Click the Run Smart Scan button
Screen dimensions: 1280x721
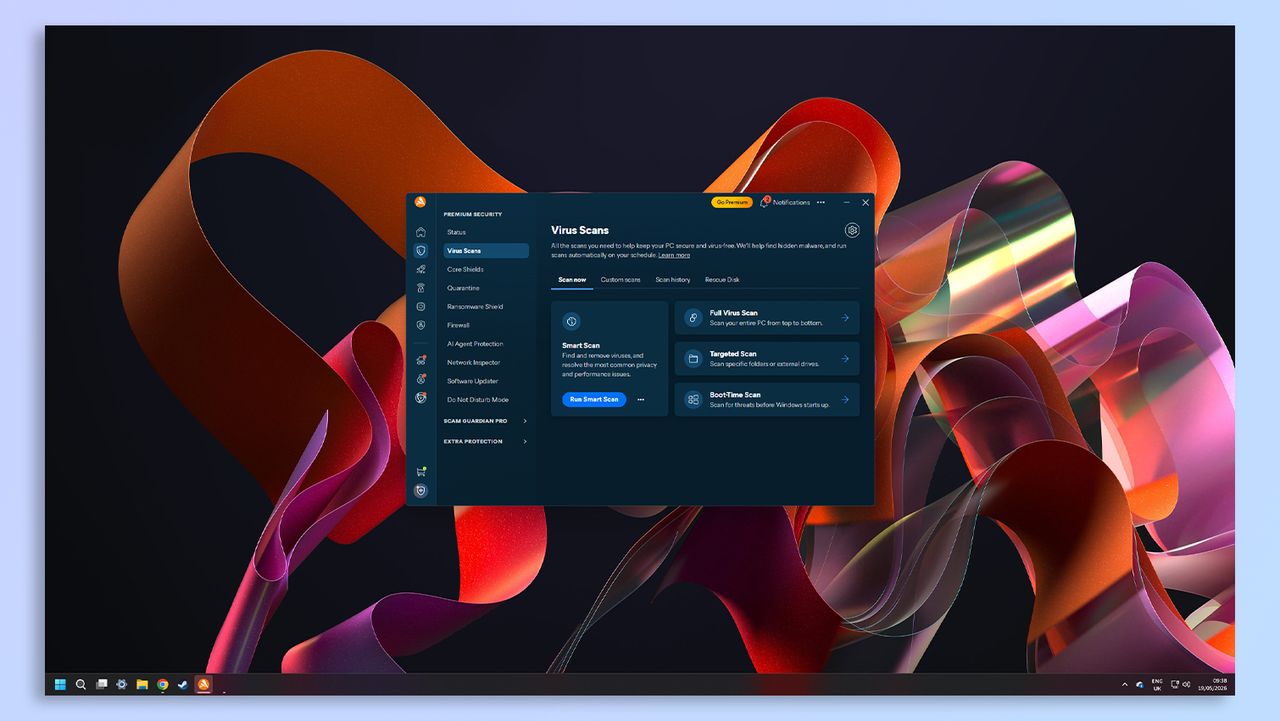point(594,399)
